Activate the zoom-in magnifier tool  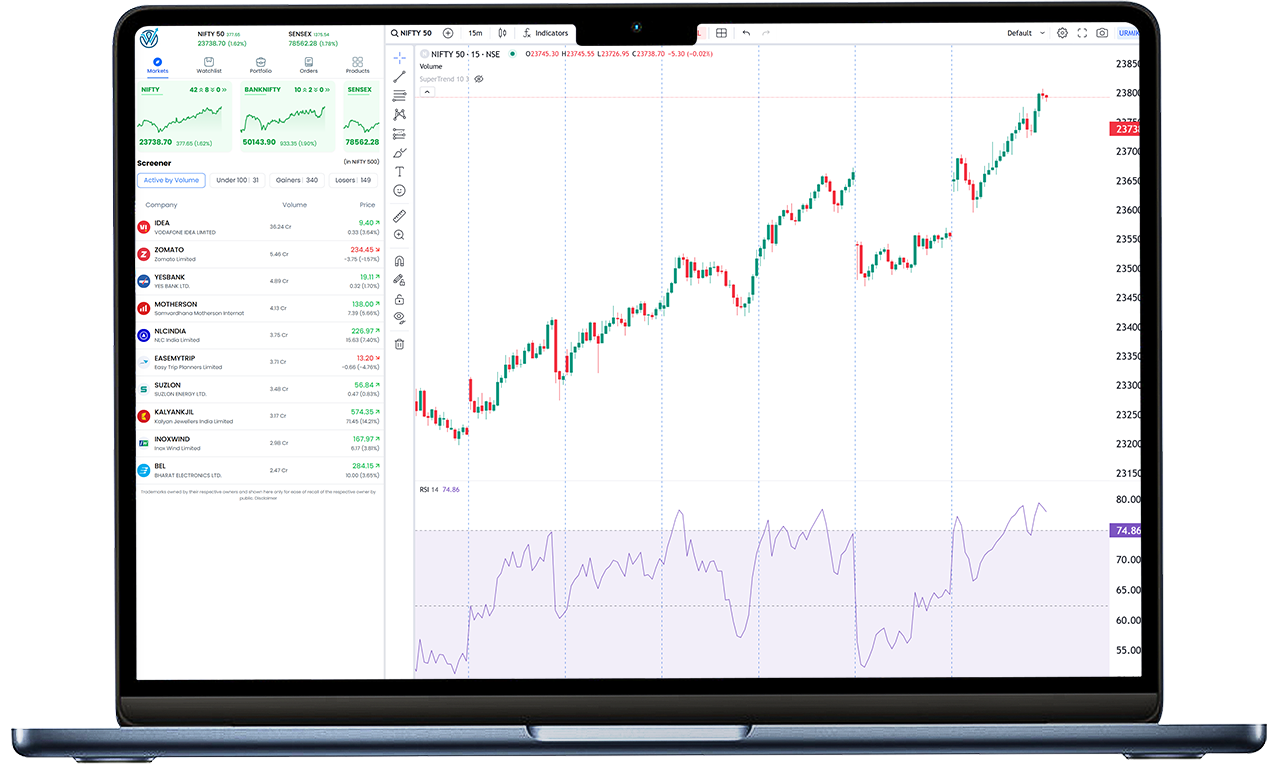(x=399, y=235)
